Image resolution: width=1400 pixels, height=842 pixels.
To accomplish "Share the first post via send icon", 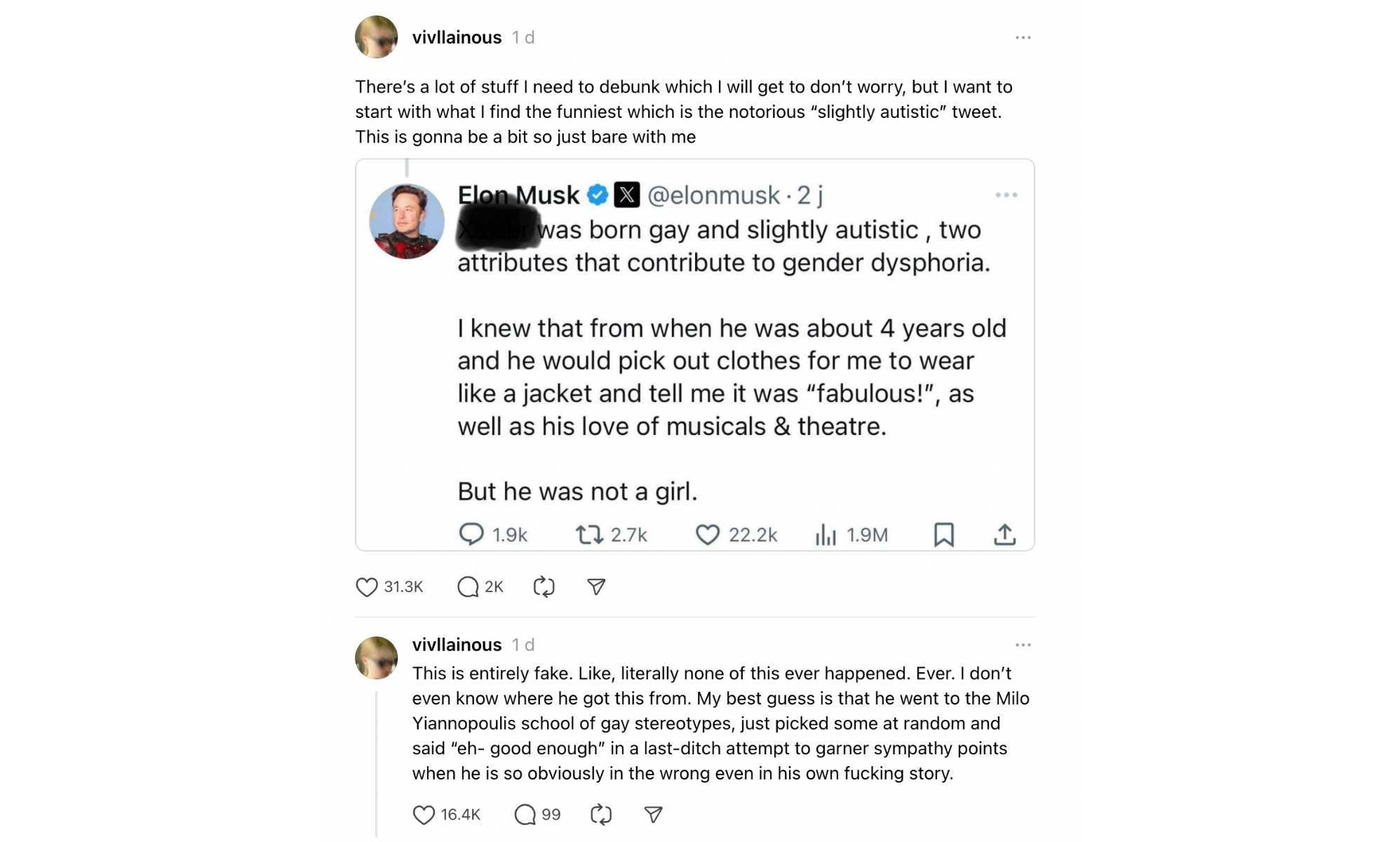I will [596, 587].
